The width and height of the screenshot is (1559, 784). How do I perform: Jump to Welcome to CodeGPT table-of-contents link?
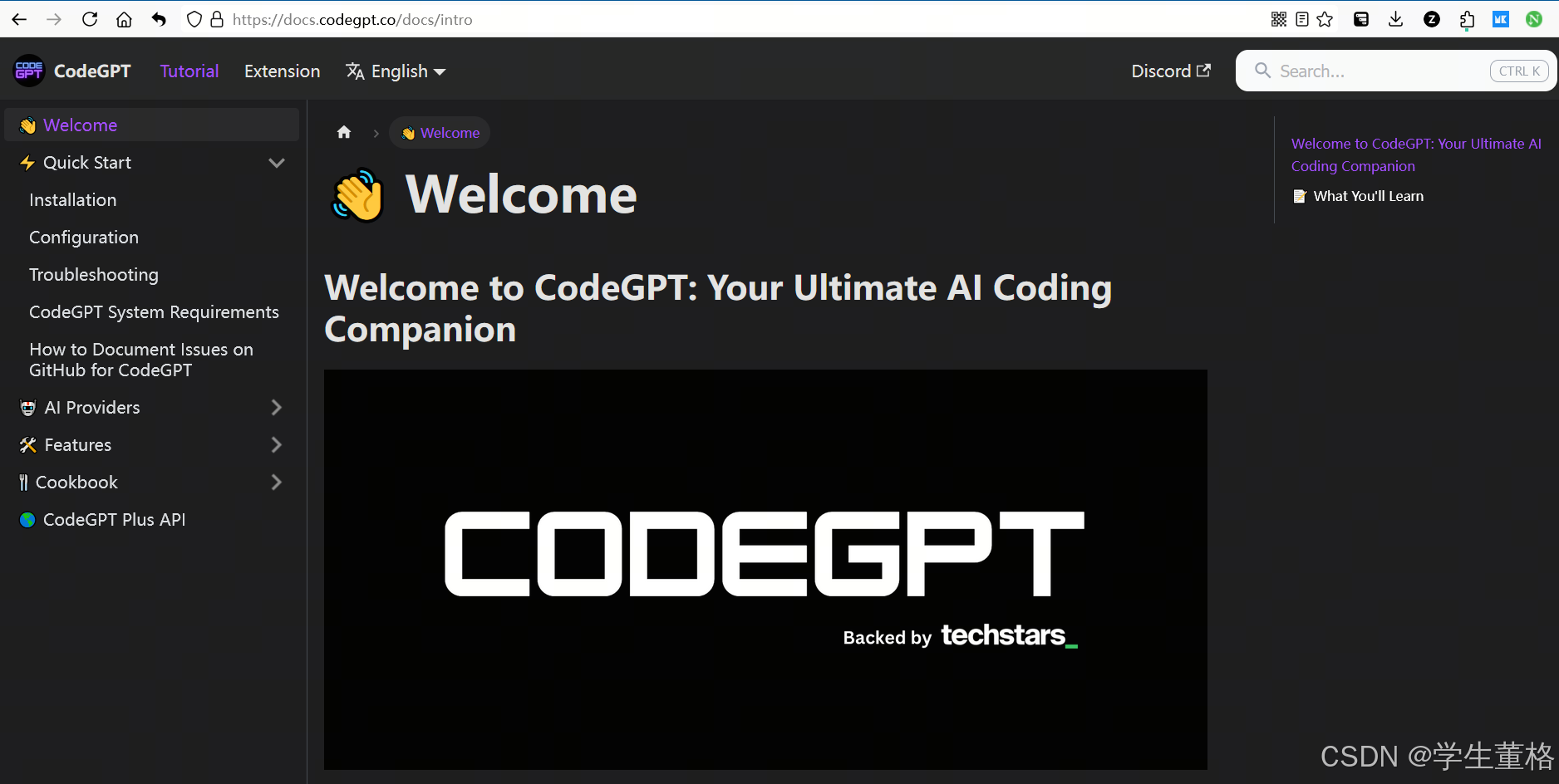[1416, 154]
